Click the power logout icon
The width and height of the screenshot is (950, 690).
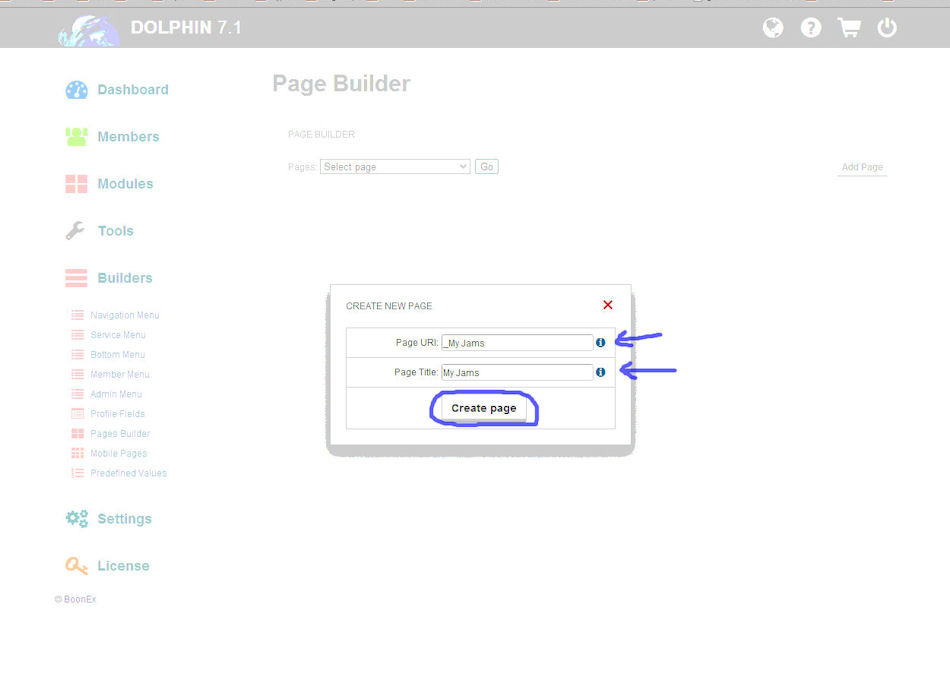click(x=887, y=27)
